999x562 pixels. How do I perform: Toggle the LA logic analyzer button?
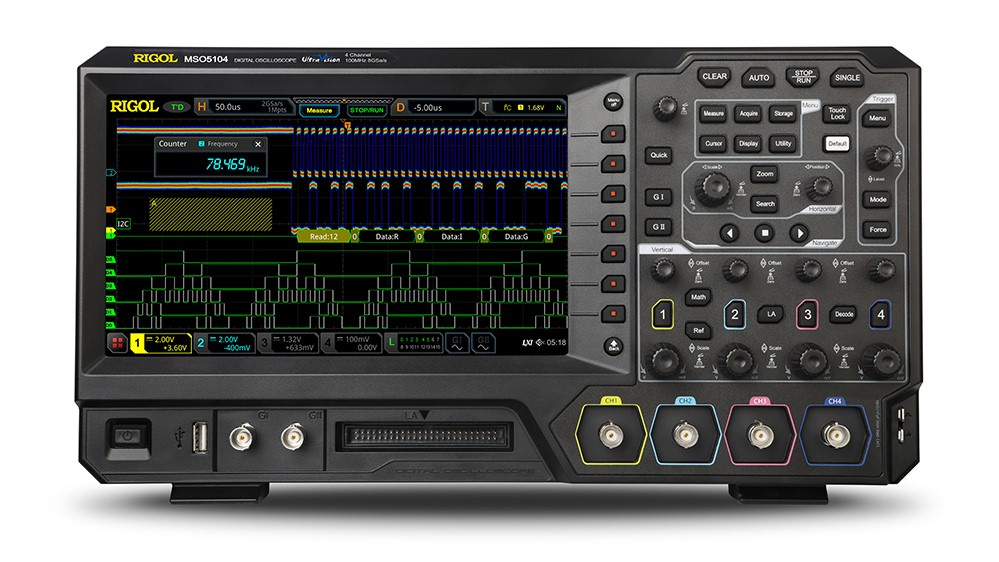click(771, 314)
